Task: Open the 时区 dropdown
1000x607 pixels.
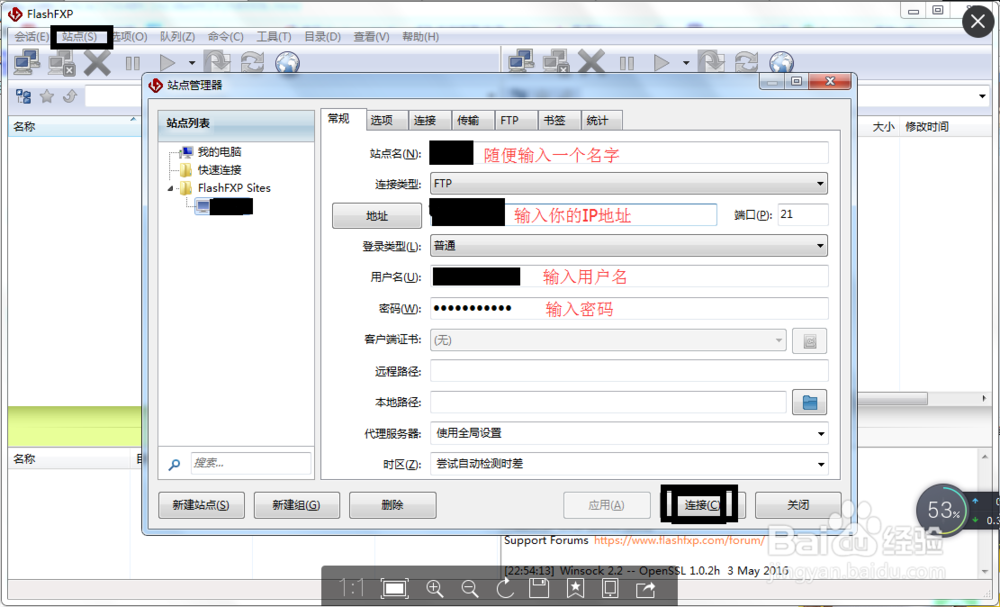Action: [629, 464]
